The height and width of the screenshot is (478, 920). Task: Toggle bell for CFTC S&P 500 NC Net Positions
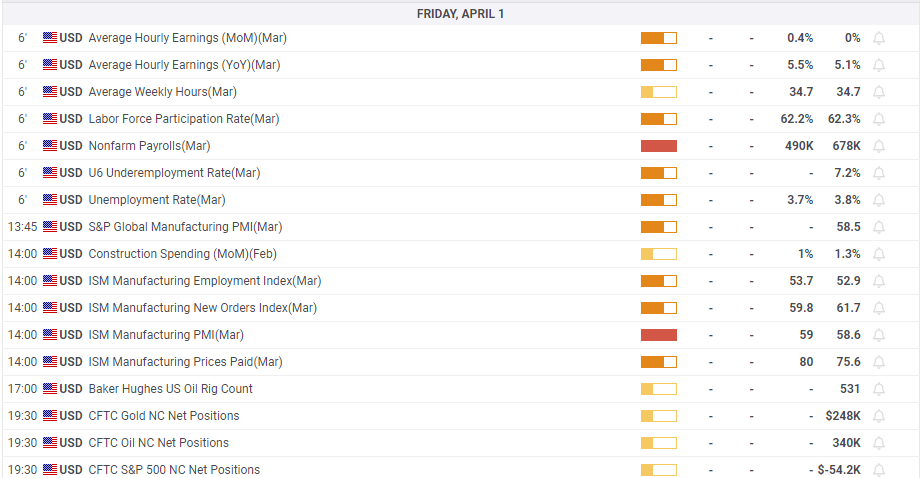[x=879, y=470]
